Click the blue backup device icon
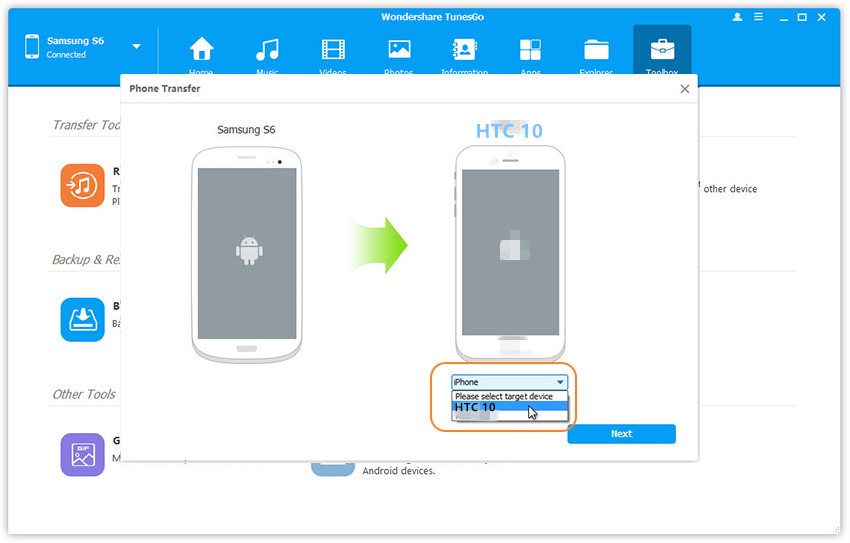This screenshot has width=850, height=543. (x=82, y=320)
